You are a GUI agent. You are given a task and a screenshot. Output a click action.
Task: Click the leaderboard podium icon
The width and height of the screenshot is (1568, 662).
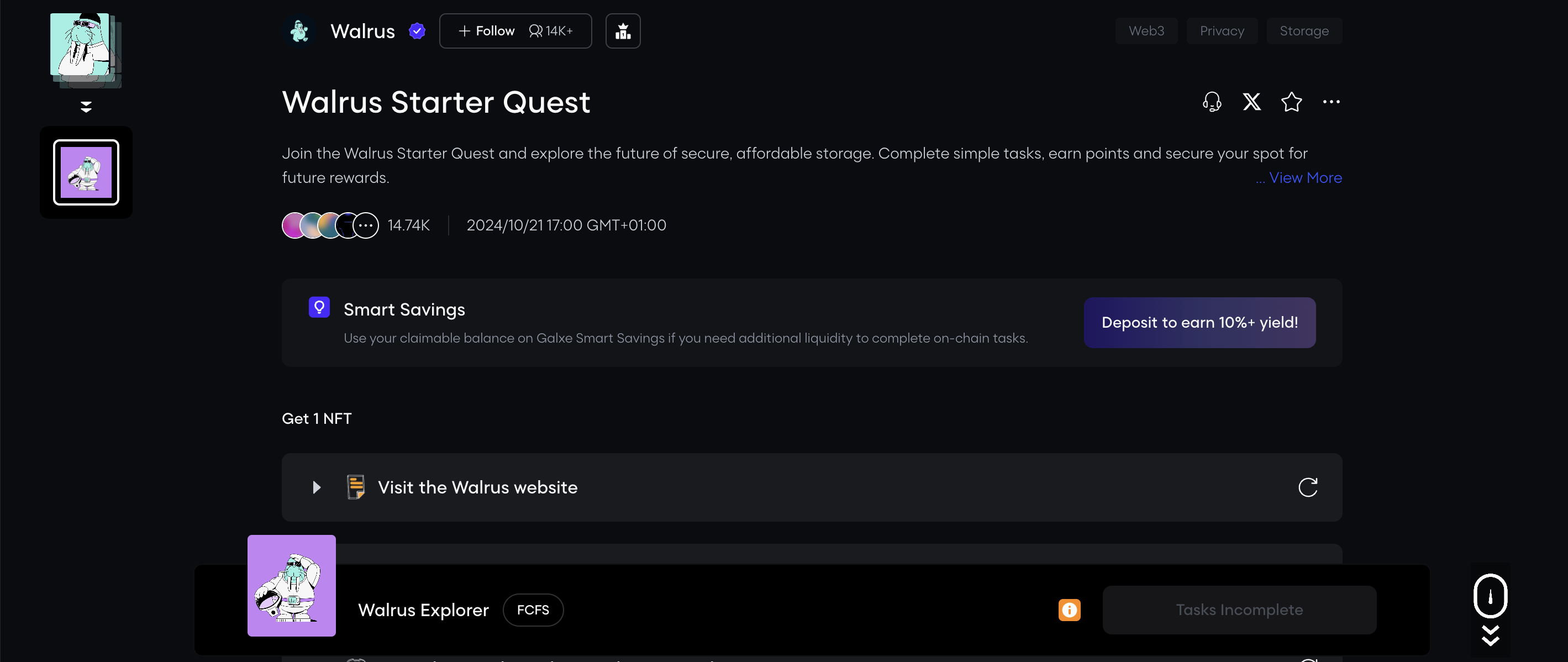623,31
